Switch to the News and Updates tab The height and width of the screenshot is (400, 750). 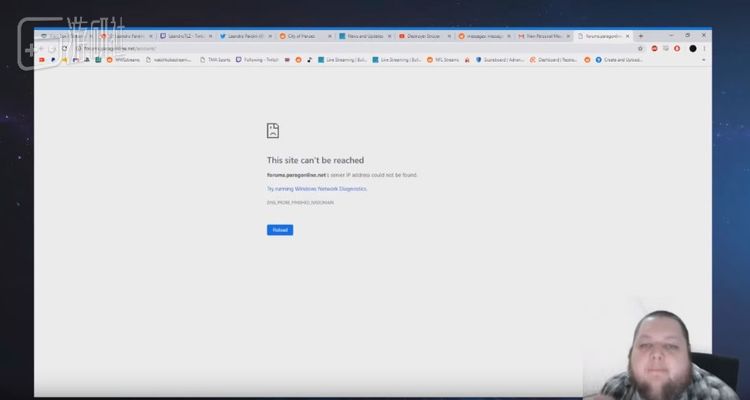(362, 36)
